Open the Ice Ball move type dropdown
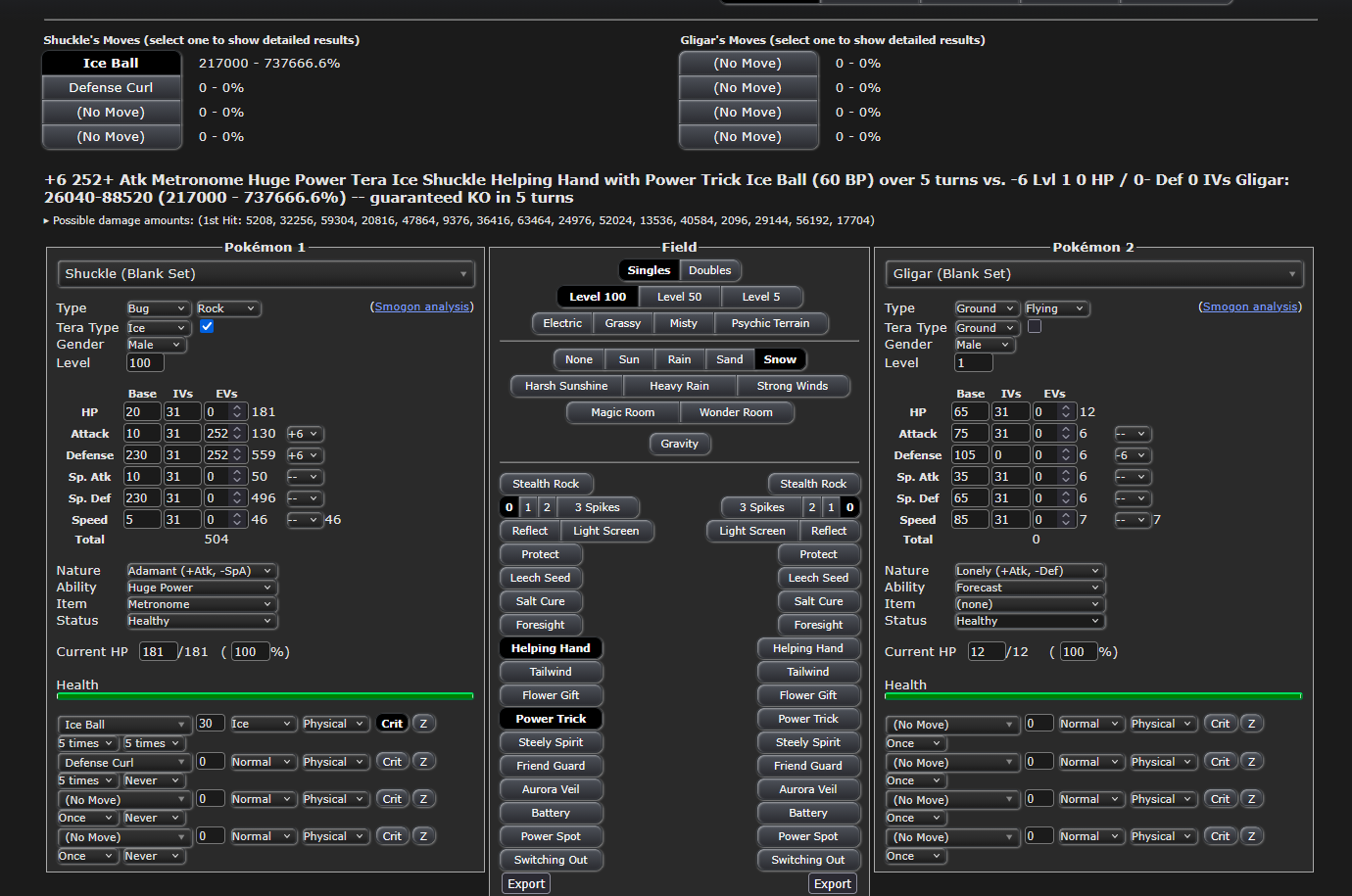The image size is (1352, 896). tap(263, 724)
